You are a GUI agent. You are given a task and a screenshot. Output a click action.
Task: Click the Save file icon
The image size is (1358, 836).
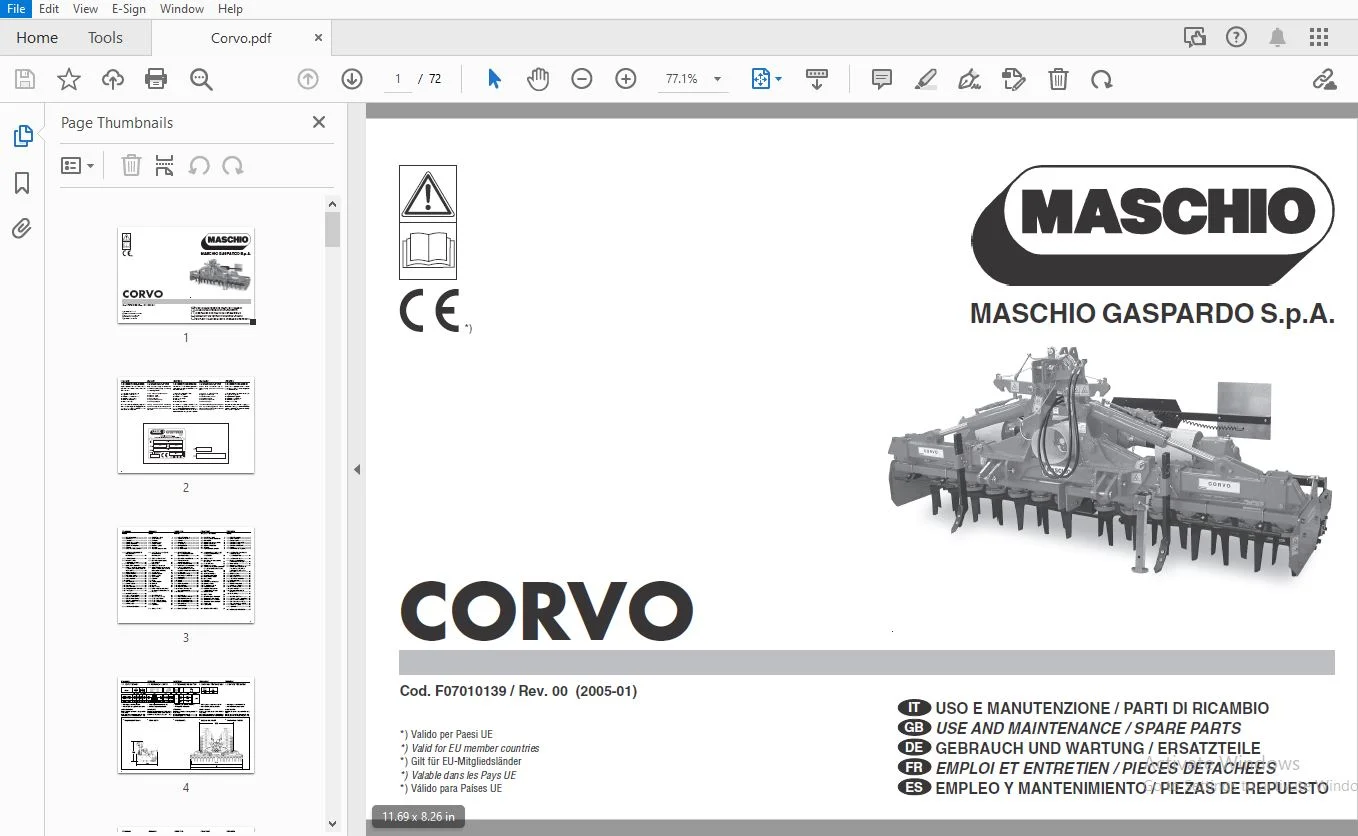pos(25,80)
